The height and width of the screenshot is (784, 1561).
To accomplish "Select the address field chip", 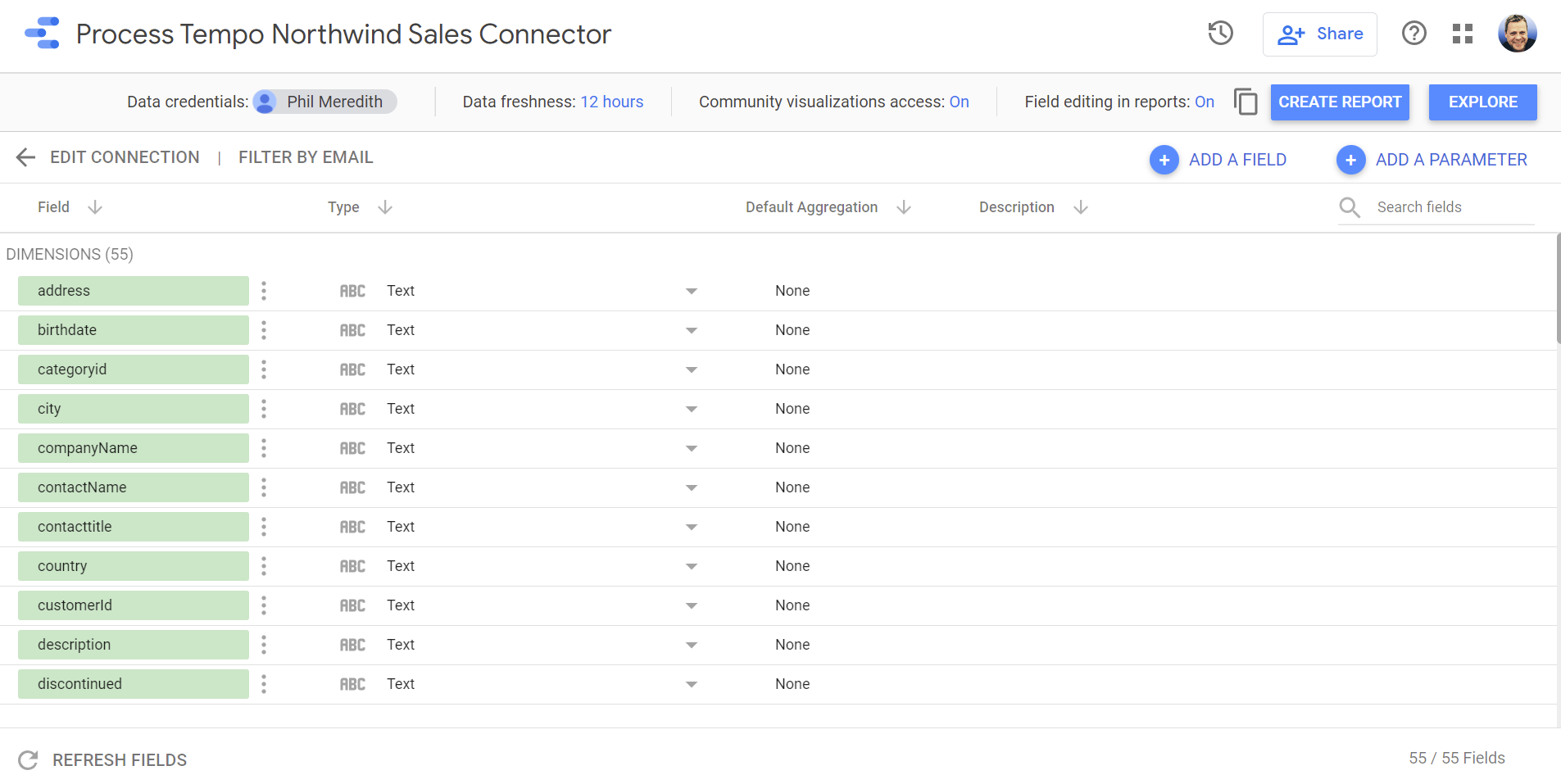I will tap(134, 291).
